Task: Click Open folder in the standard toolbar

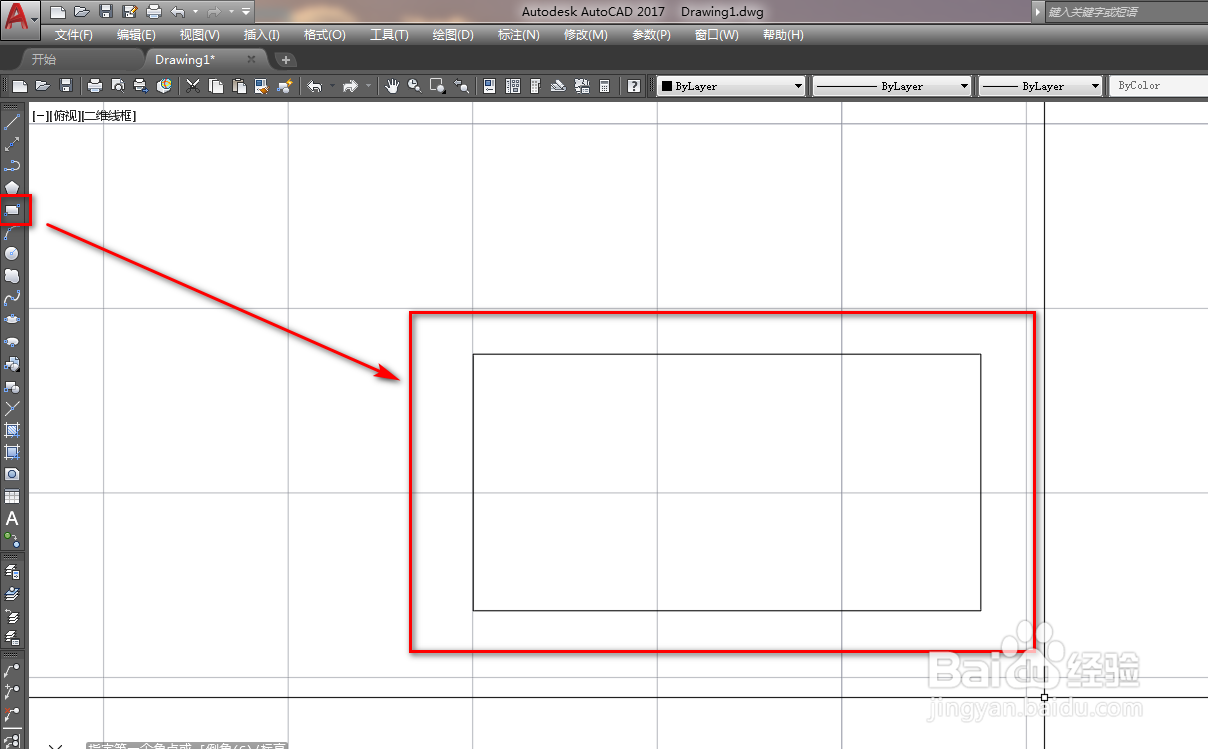Action: click(42, 86)
